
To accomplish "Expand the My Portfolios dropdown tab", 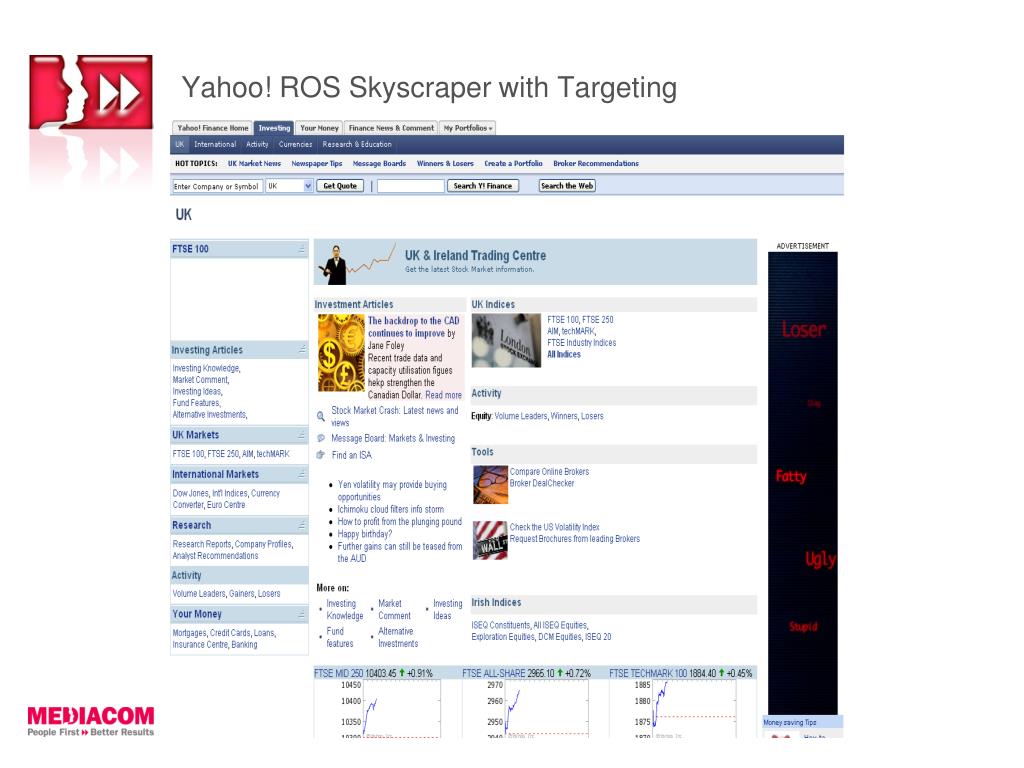I will click(x=468, y=128).
